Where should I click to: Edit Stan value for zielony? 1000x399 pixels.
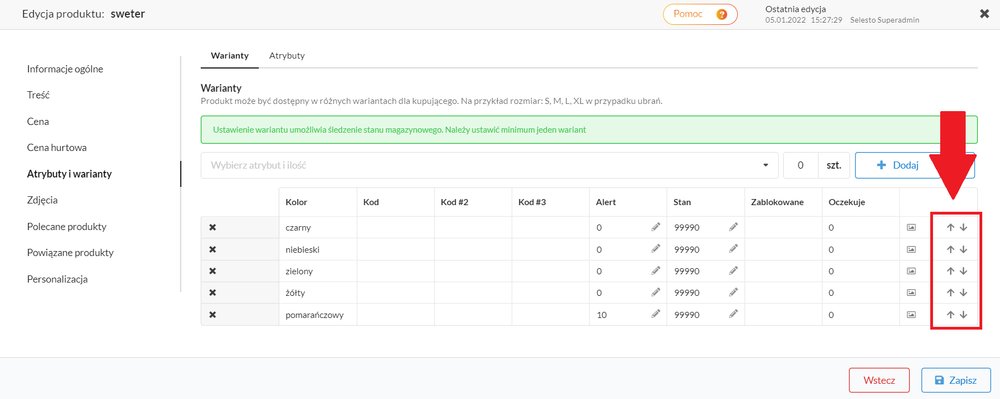[733, 270]
